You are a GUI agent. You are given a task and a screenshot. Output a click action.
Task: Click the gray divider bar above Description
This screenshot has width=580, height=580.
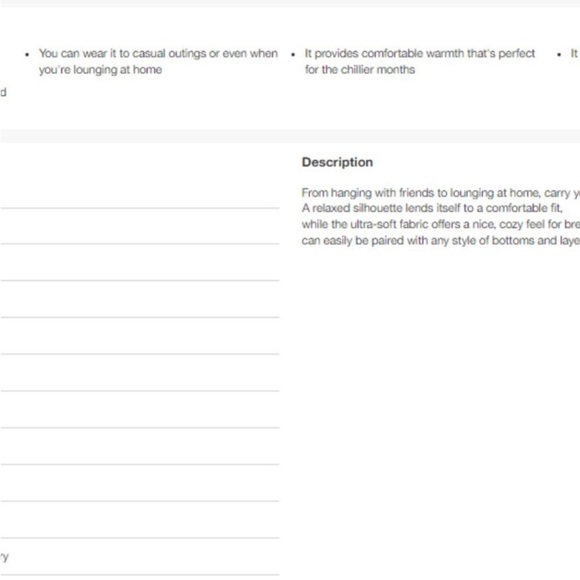[290, 136]
